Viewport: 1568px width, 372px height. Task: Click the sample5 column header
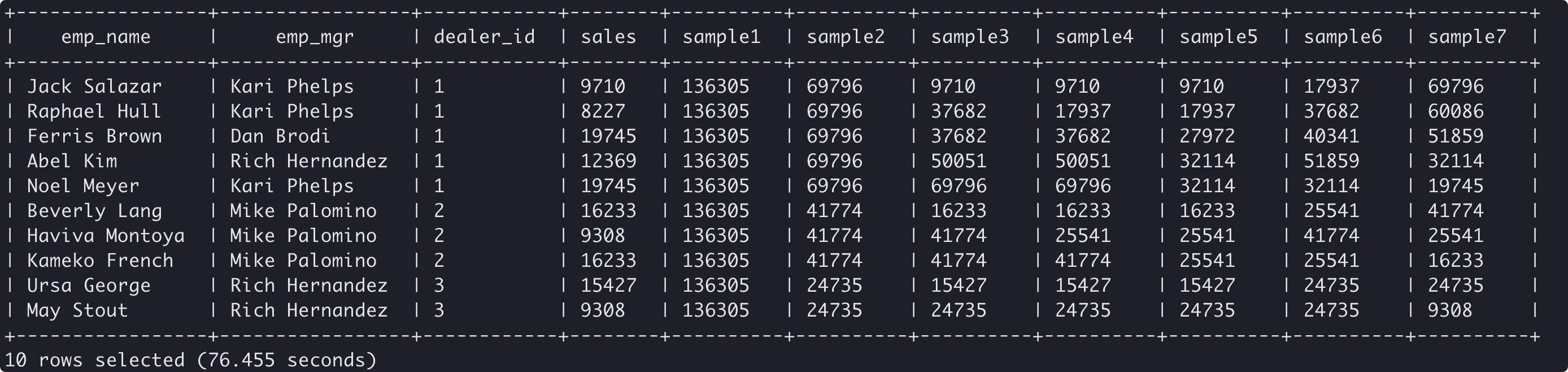click(1218, 37)
